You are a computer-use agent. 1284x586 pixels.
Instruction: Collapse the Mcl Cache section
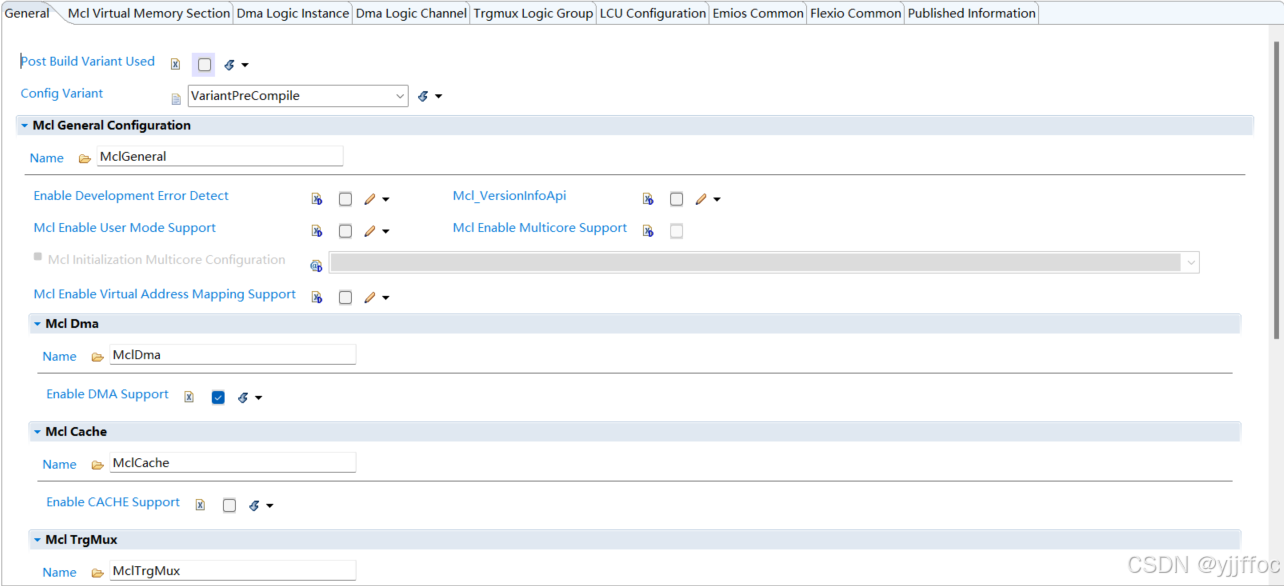37,432
